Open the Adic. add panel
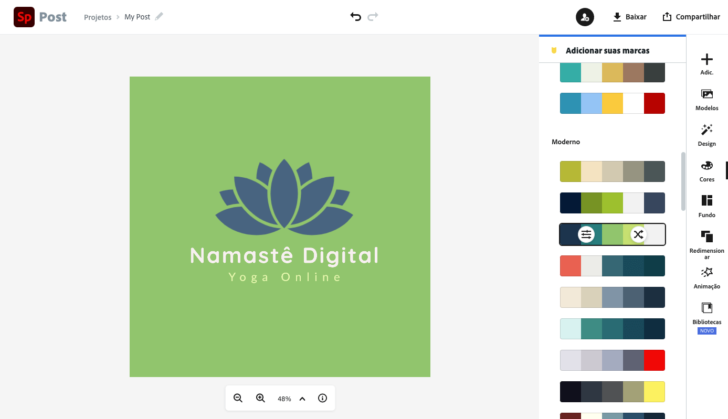The height and width of the screenshot is (419, 728). pos(707,64)
